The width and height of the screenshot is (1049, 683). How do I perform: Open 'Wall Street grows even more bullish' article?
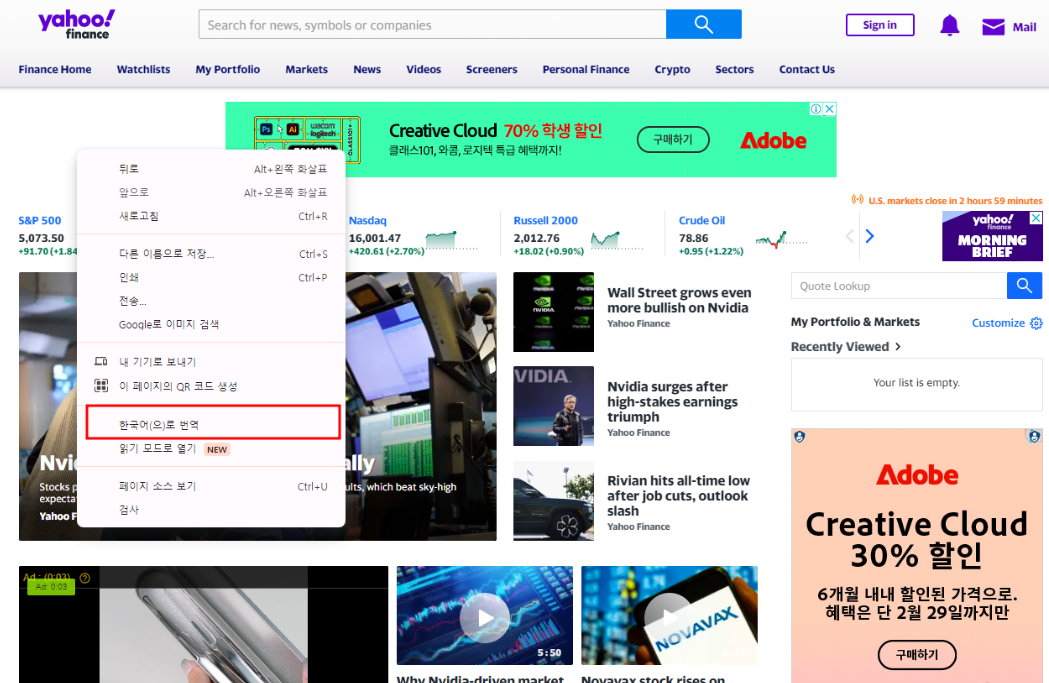pyautogui.click(x=679, y=300)
